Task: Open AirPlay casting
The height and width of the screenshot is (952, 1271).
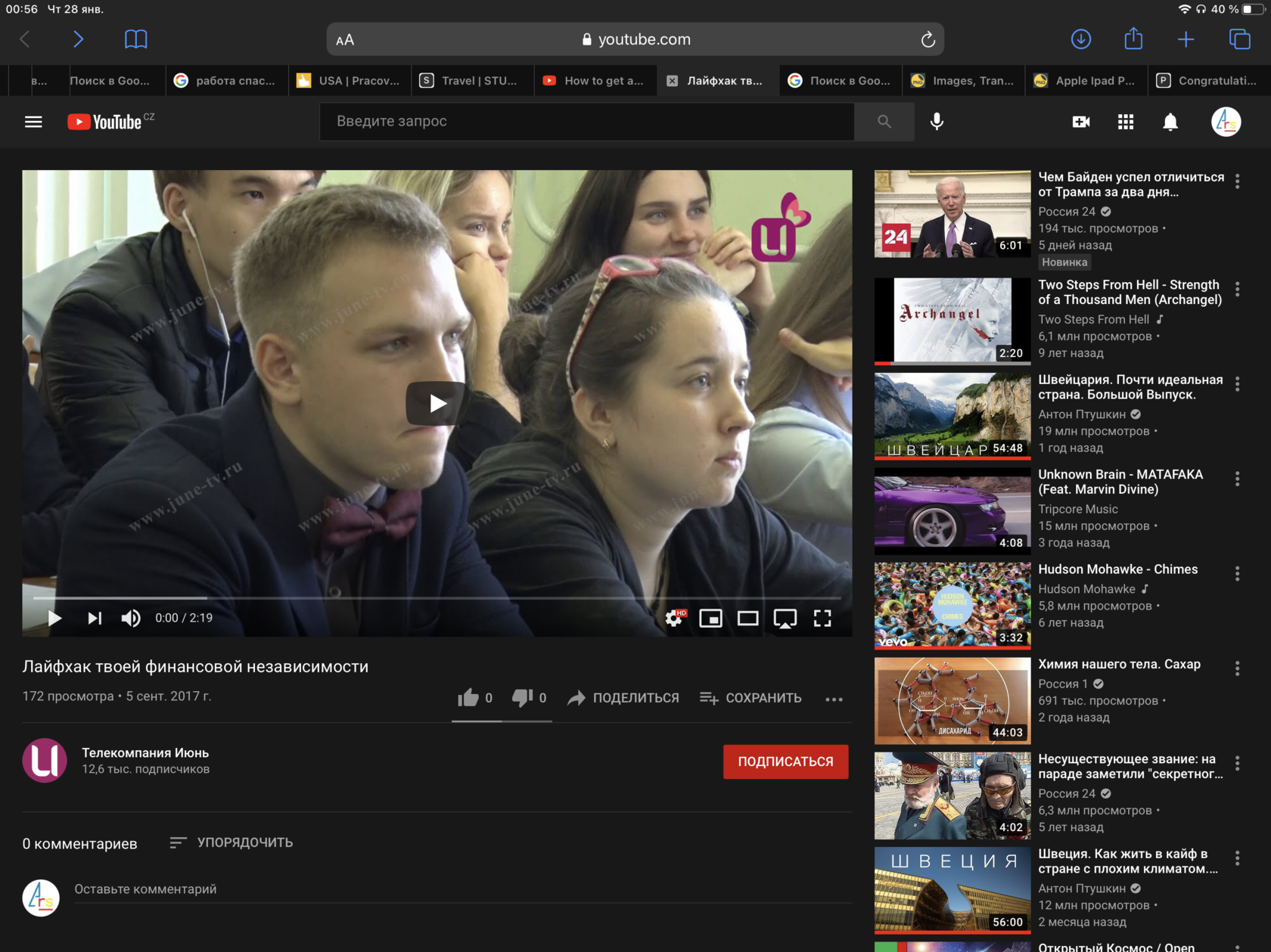Action: coord(785,619)
